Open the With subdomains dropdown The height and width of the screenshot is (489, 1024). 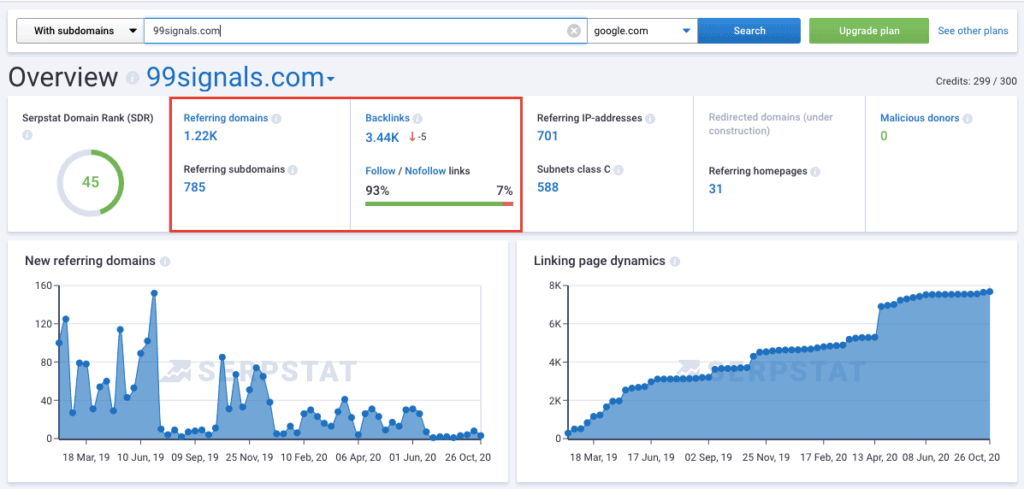pyautogui.click(x=79, y=31)
